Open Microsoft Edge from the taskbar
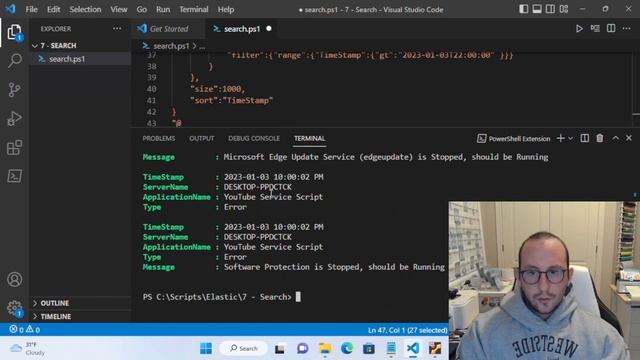This screenshot has height=360, width=640. (x=347, y=348)
